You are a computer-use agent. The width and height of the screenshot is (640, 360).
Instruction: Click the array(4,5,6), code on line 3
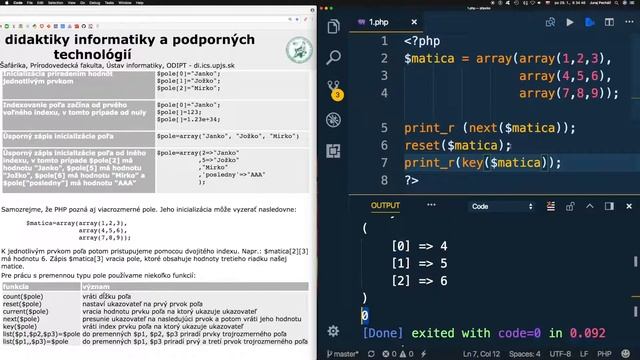[565, 76]
